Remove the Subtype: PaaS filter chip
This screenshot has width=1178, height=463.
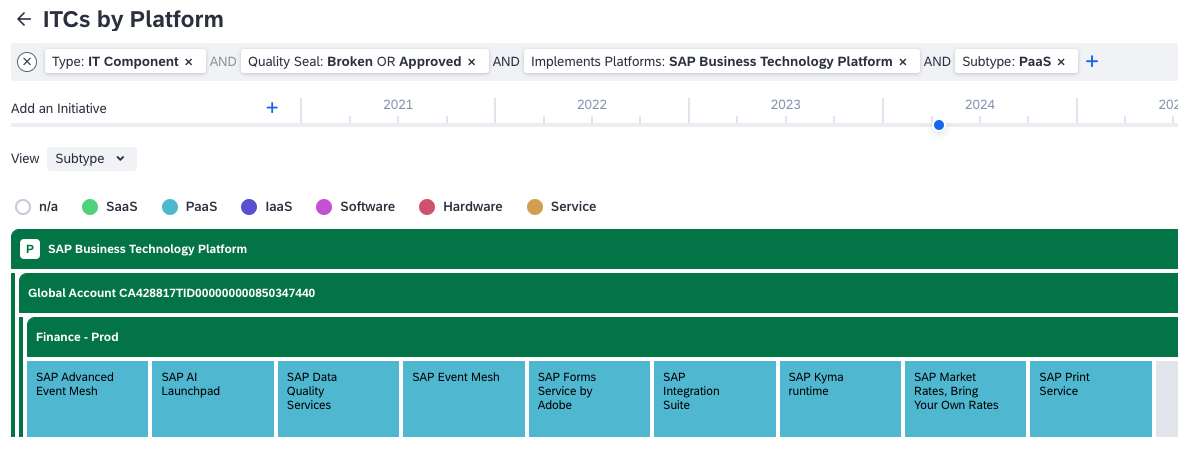pyautogui.click(x=1061, y=62)
